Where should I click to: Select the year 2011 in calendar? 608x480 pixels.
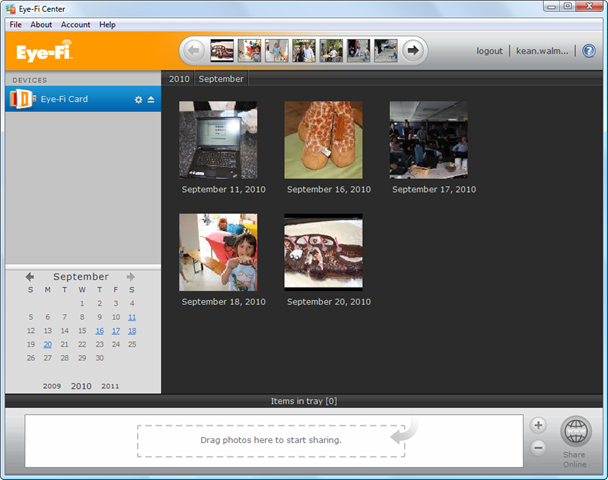pos(110,385)
